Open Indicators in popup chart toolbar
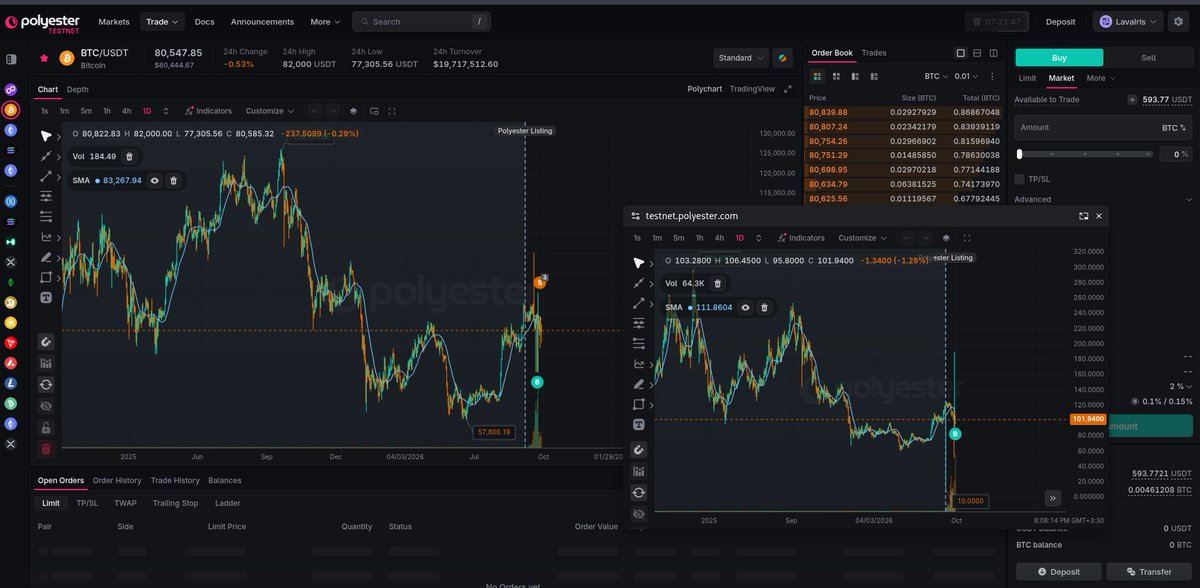The width and height of the screenshot is (1200, 588). (x=801, y=238)
